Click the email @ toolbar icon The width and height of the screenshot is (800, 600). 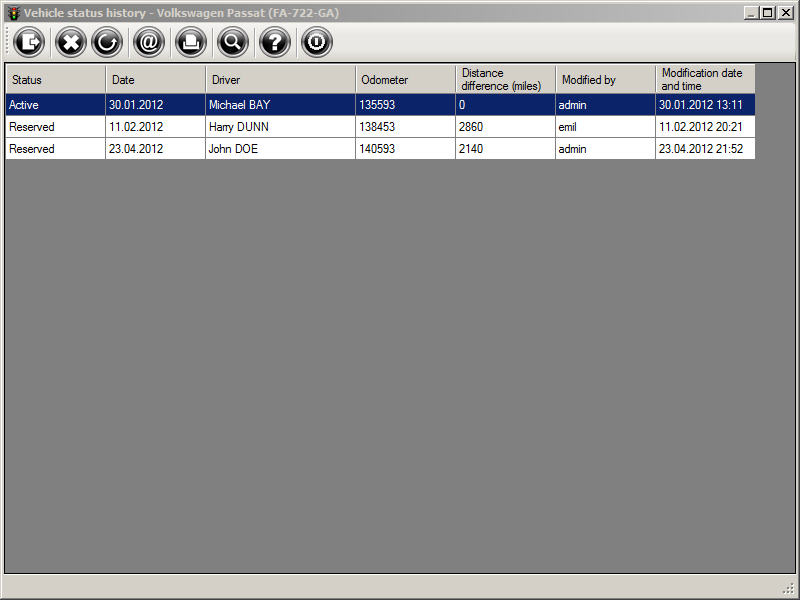[x=149, y=42]
